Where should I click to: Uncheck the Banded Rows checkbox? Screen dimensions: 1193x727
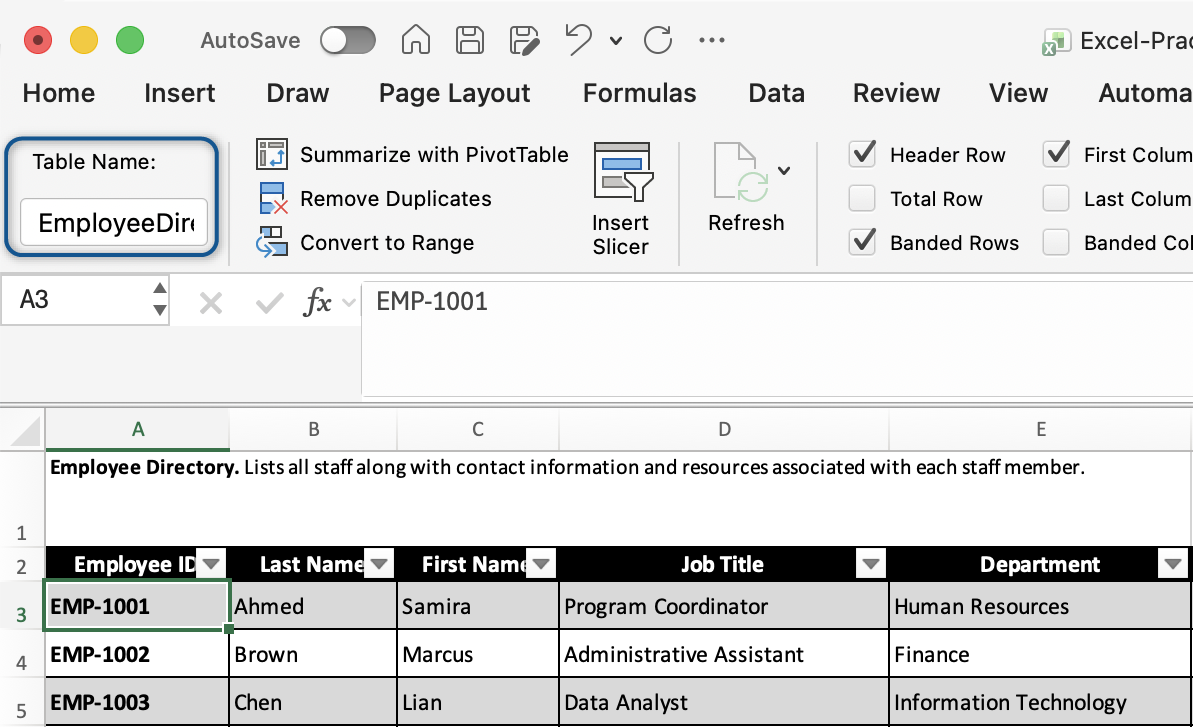click(862, 242)
